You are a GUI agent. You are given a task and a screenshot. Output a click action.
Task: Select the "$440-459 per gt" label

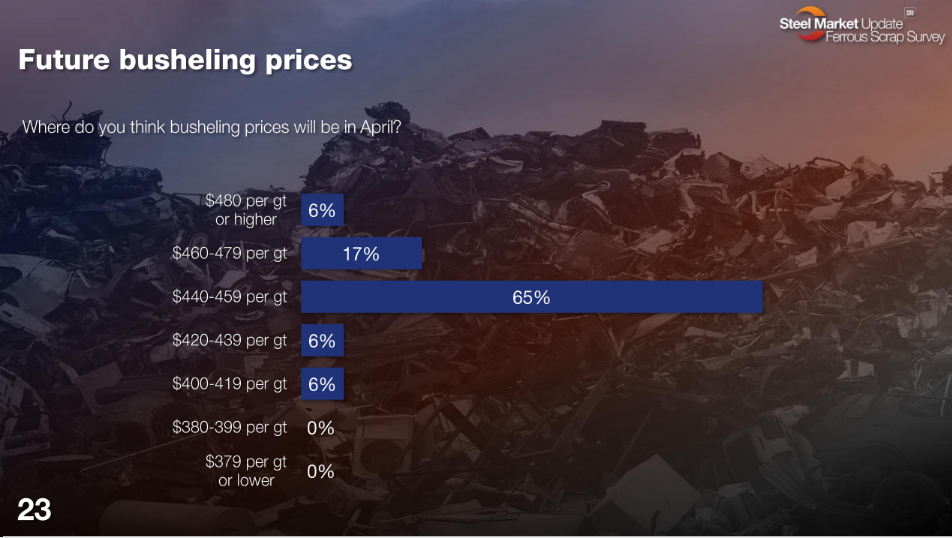230,297
